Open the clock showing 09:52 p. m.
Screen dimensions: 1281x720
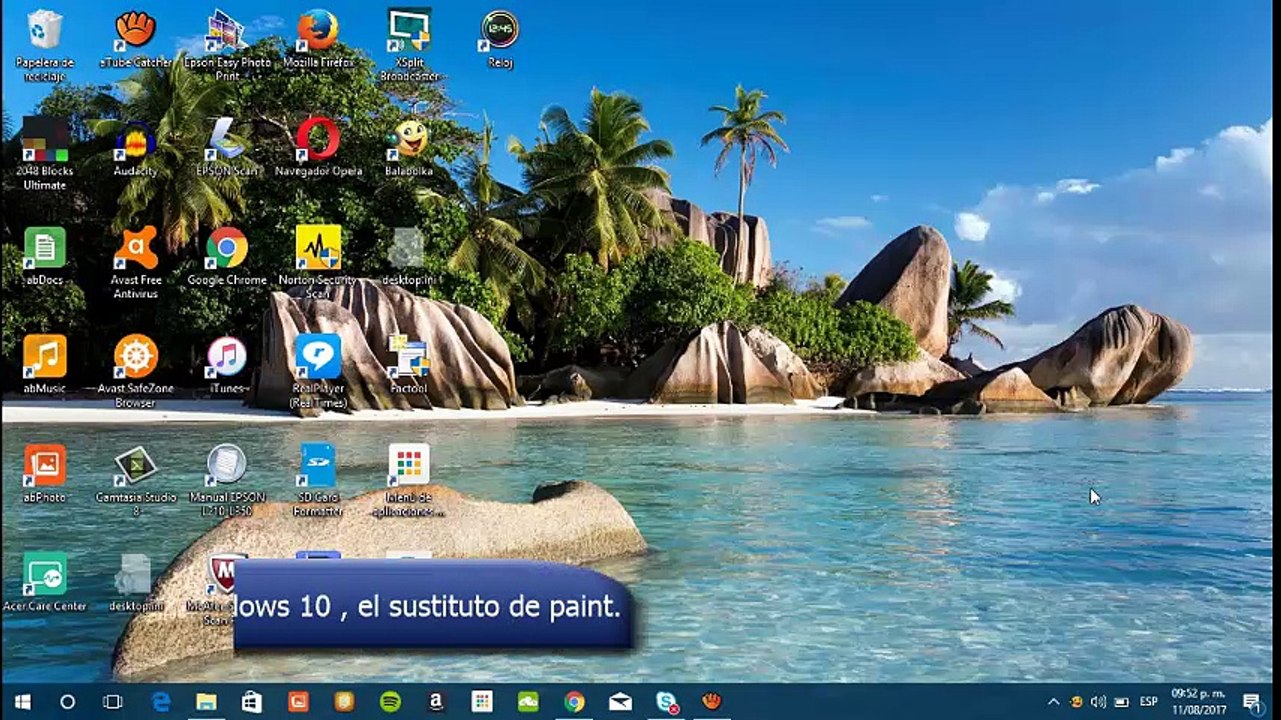1197,702
